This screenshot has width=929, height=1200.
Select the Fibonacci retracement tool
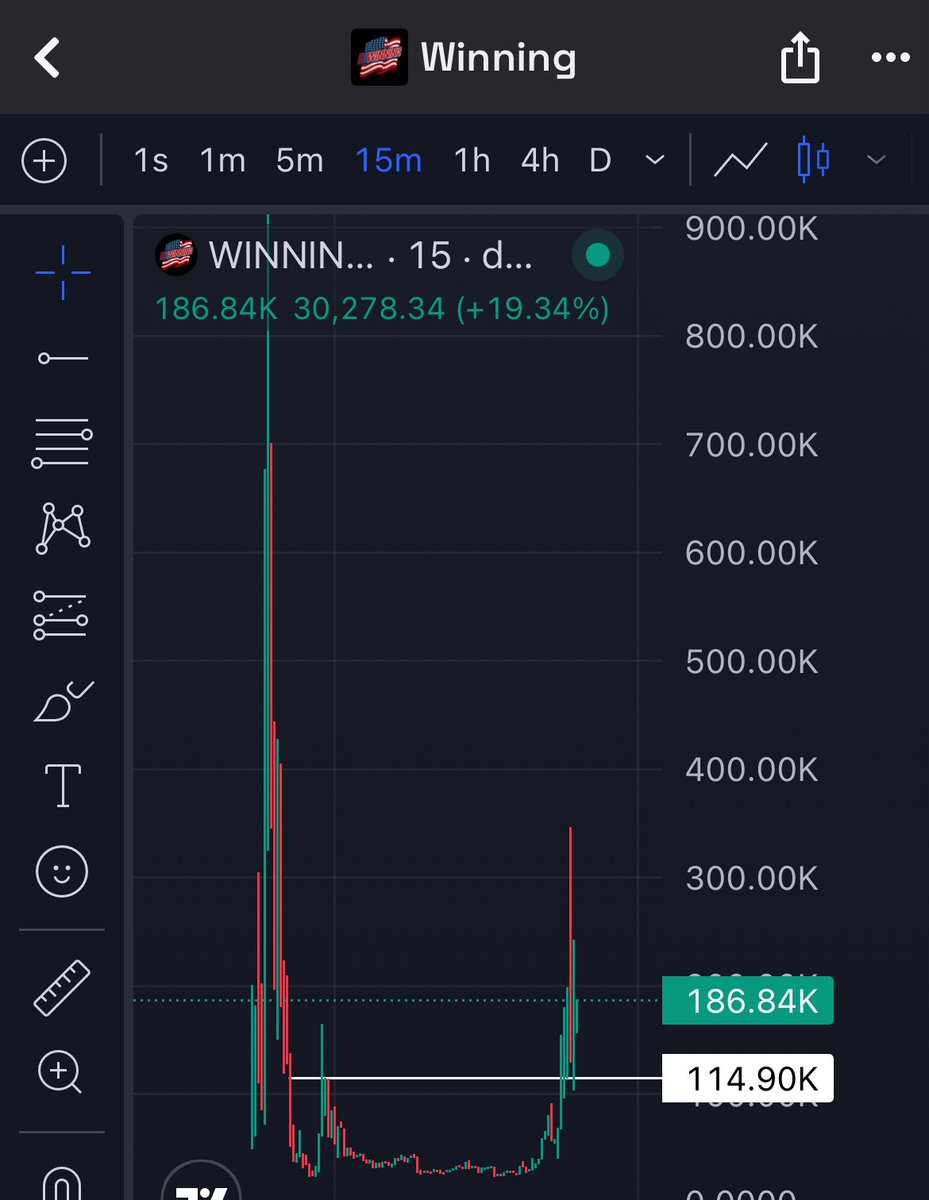click(62, 444)
